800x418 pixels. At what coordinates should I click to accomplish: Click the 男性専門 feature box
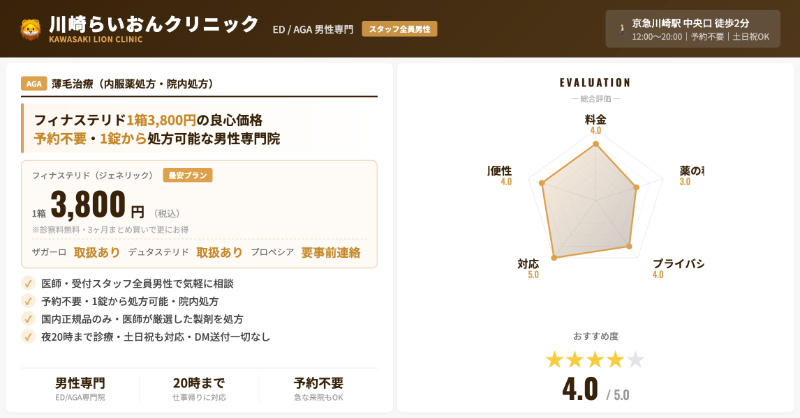[80, 389]
